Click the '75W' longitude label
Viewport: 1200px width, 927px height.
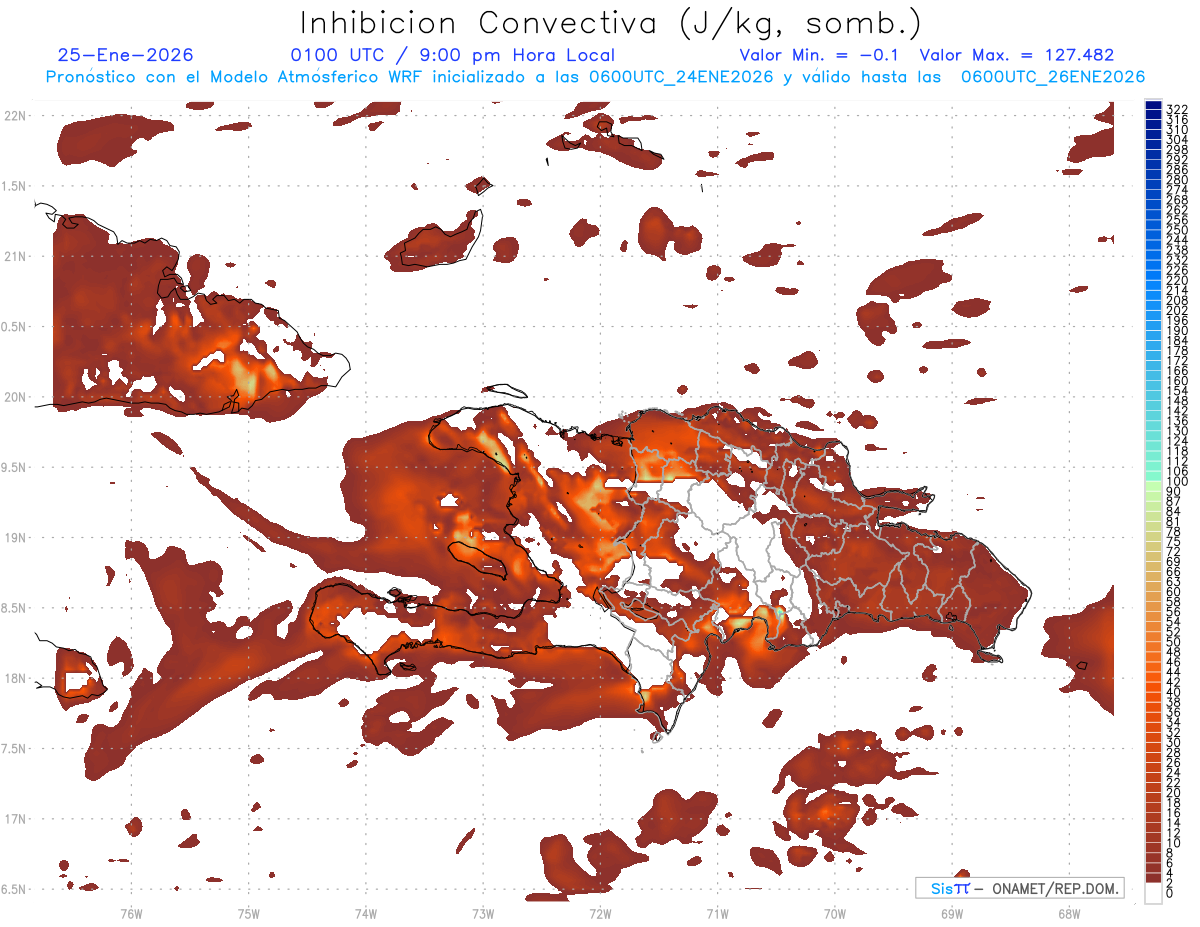point(248,913)
